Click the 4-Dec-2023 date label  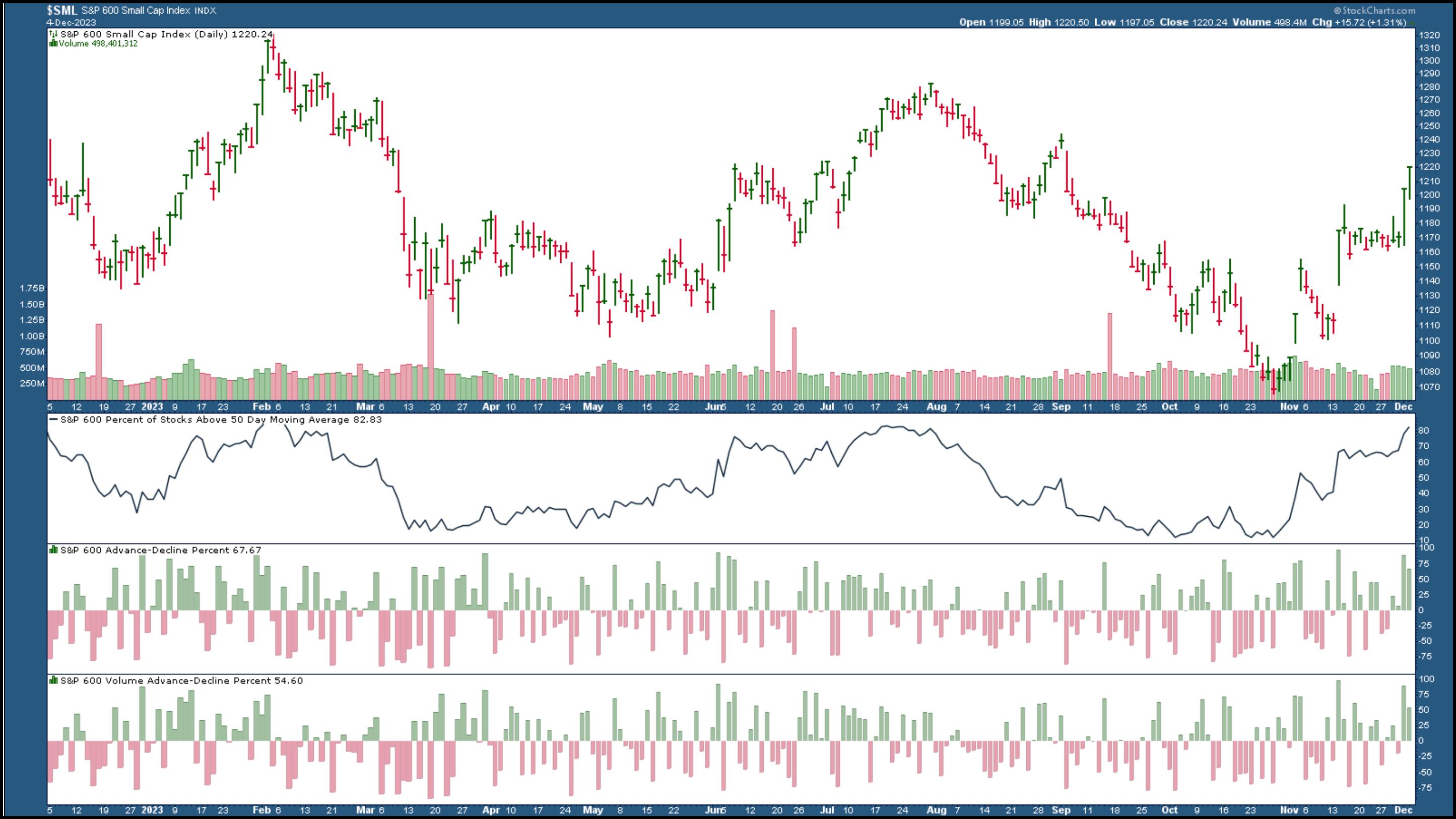coord(71,23)
